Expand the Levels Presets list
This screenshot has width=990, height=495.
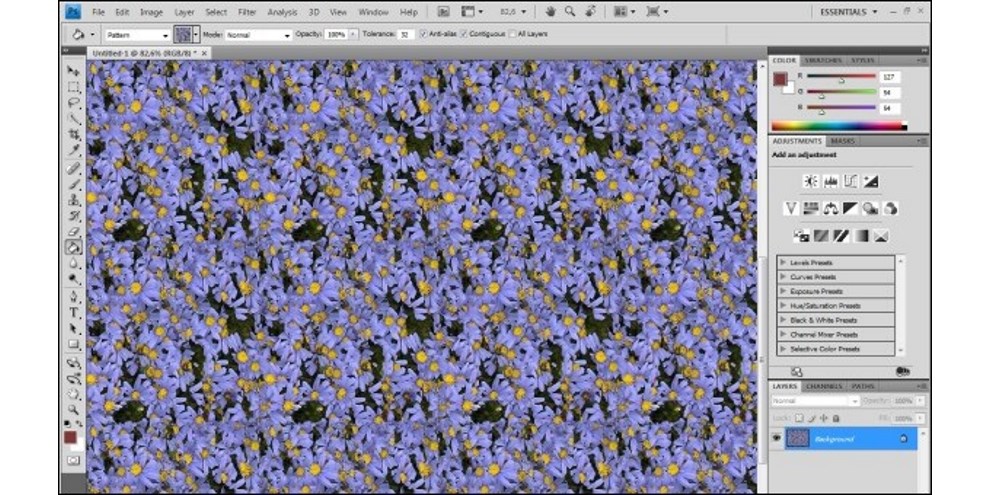coord(783,262)
